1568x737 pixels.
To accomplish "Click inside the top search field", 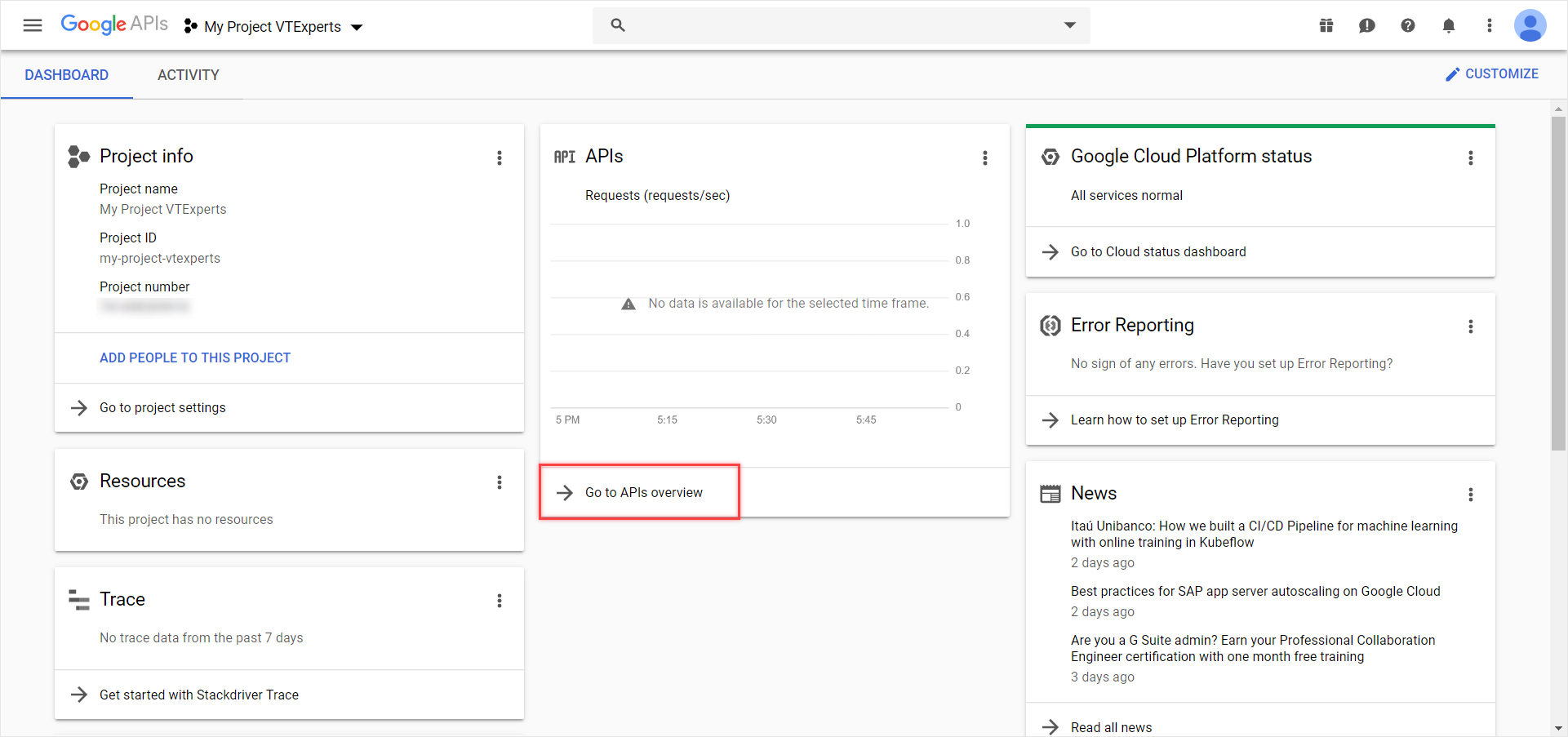I will 841,25.
